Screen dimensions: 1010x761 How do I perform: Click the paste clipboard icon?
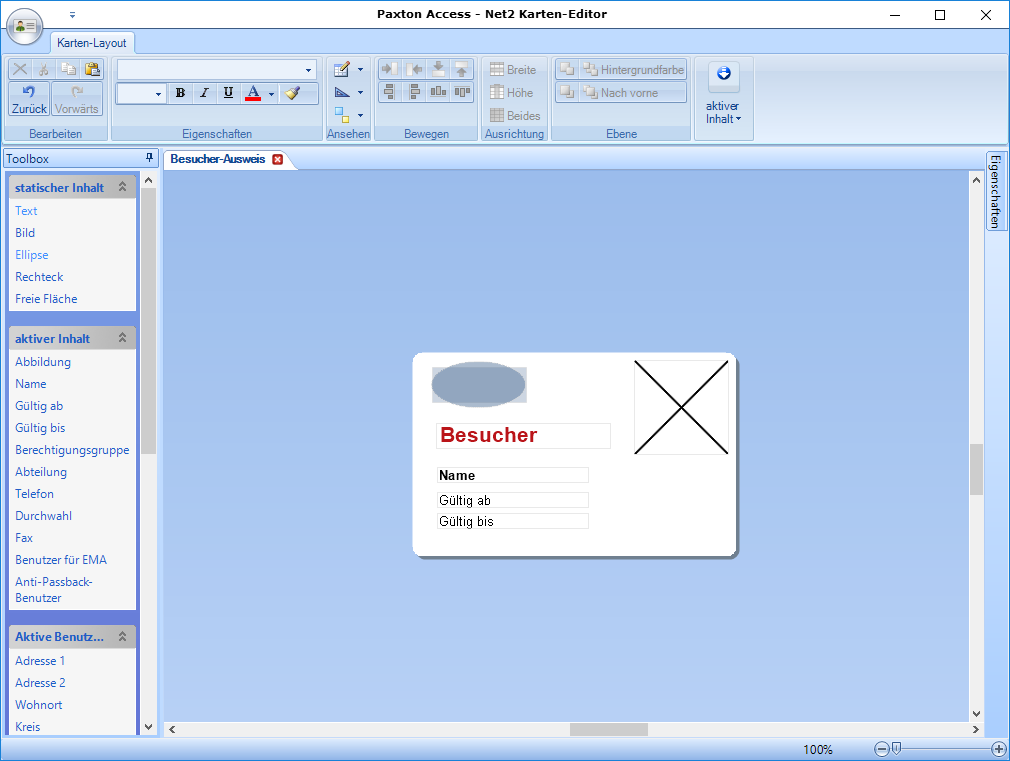point(93,69)
